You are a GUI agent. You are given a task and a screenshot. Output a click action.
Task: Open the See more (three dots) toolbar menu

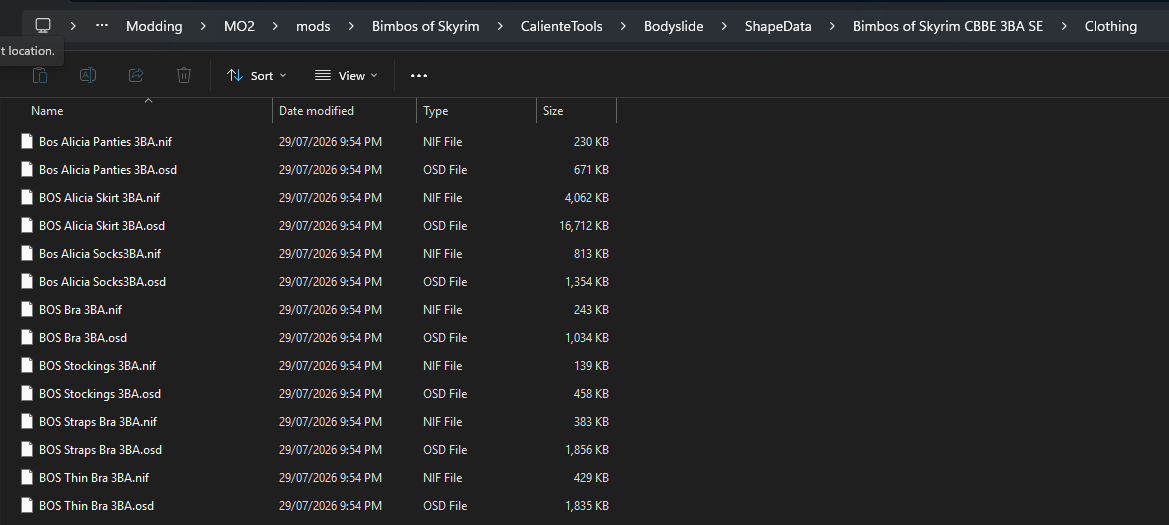tap(419, 75)
